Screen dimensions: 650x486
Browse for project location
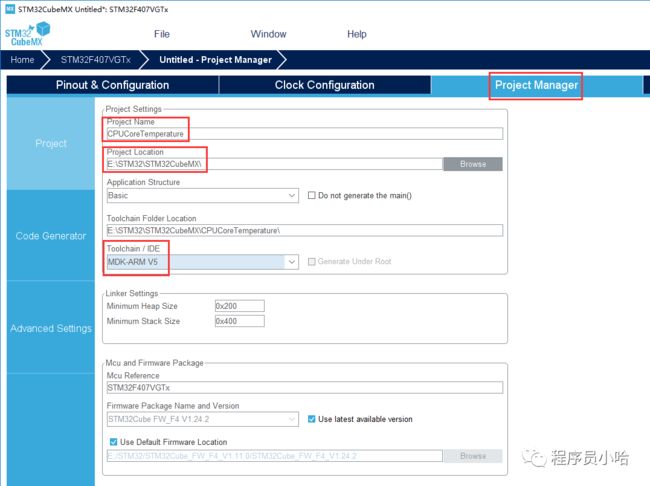coord(473,164)
